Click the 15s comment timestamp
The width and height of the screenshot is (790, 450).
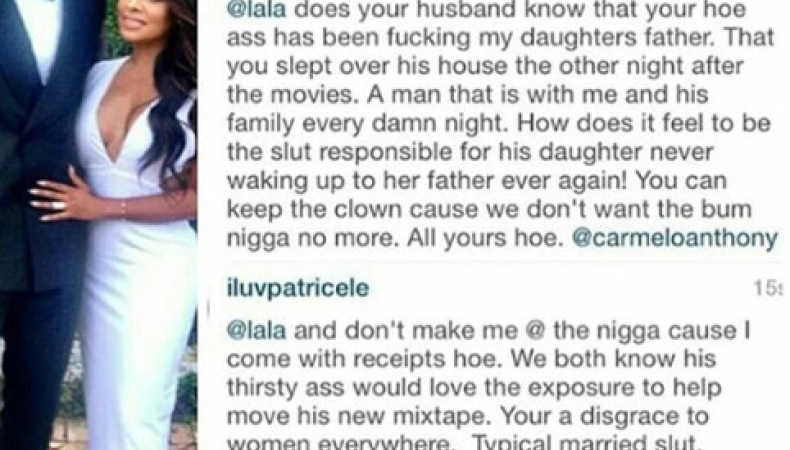(769, 288)
